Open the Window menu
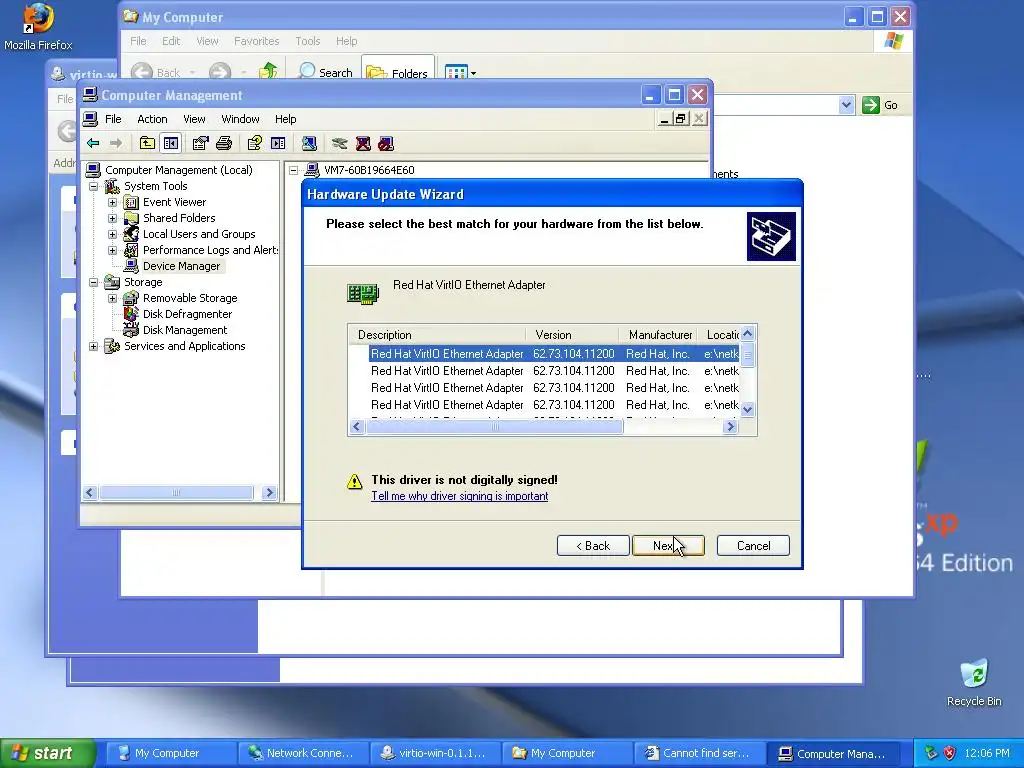1024x768 pixels. click(240, 119)
